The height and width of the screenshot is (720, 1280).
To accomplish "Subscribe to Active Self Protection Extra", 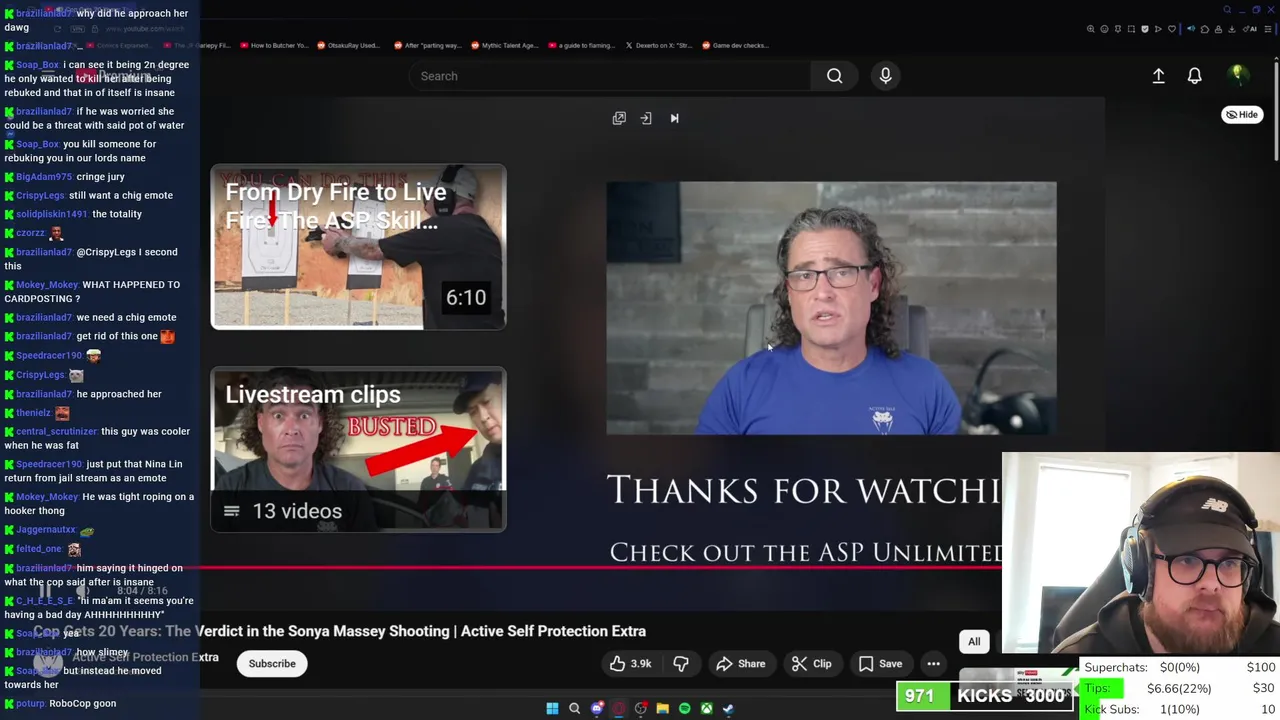I will point(272,663).
